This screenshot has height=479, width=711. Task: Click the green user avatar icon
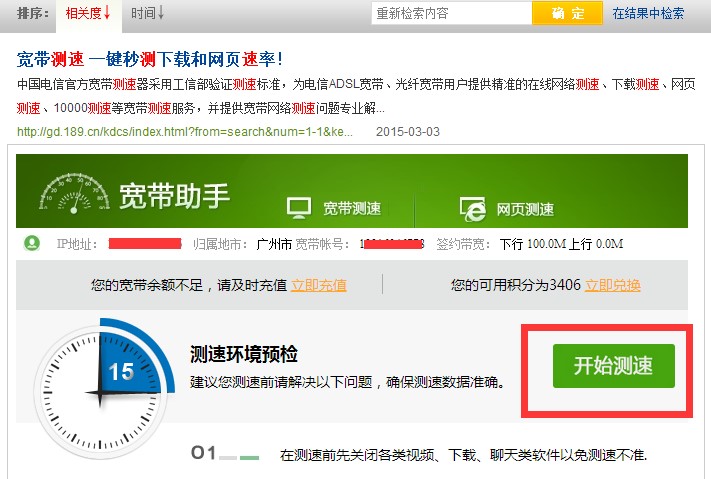tap(32, 244)
